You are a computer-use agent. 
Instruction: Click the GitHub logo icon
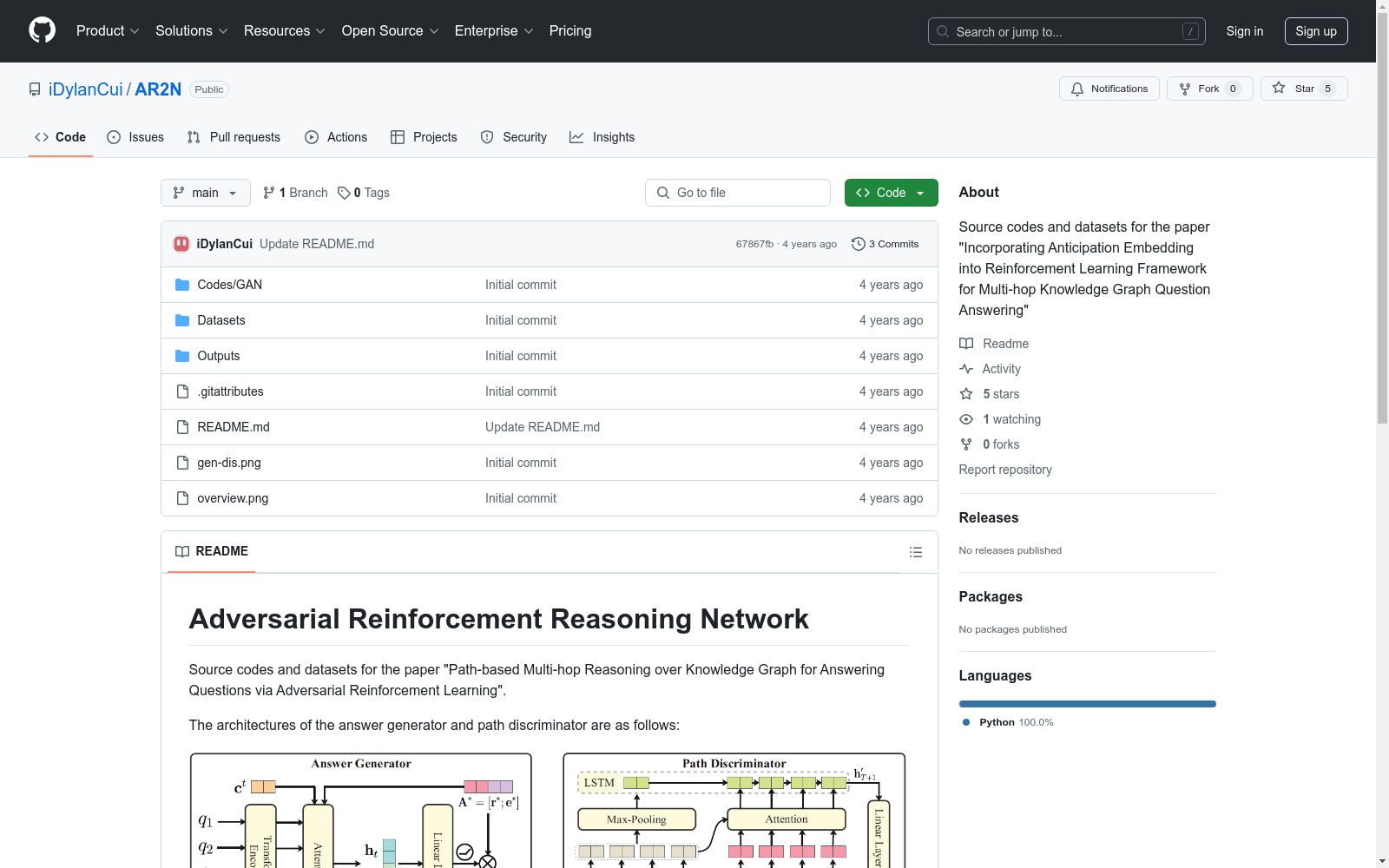(42, 30)
